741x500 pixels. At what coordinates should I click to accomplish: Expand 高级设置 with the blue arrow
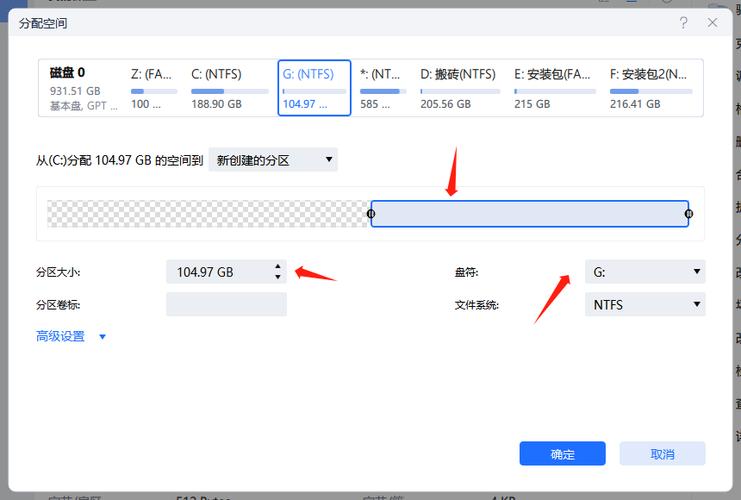pos(103,337)
